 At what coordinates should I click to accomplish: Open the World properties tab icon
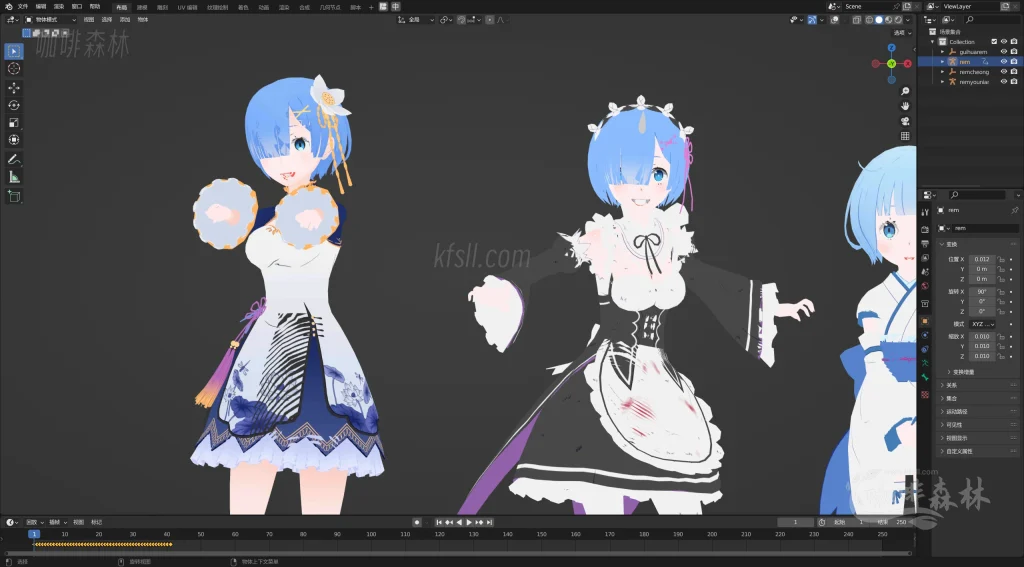coord(925,286)
